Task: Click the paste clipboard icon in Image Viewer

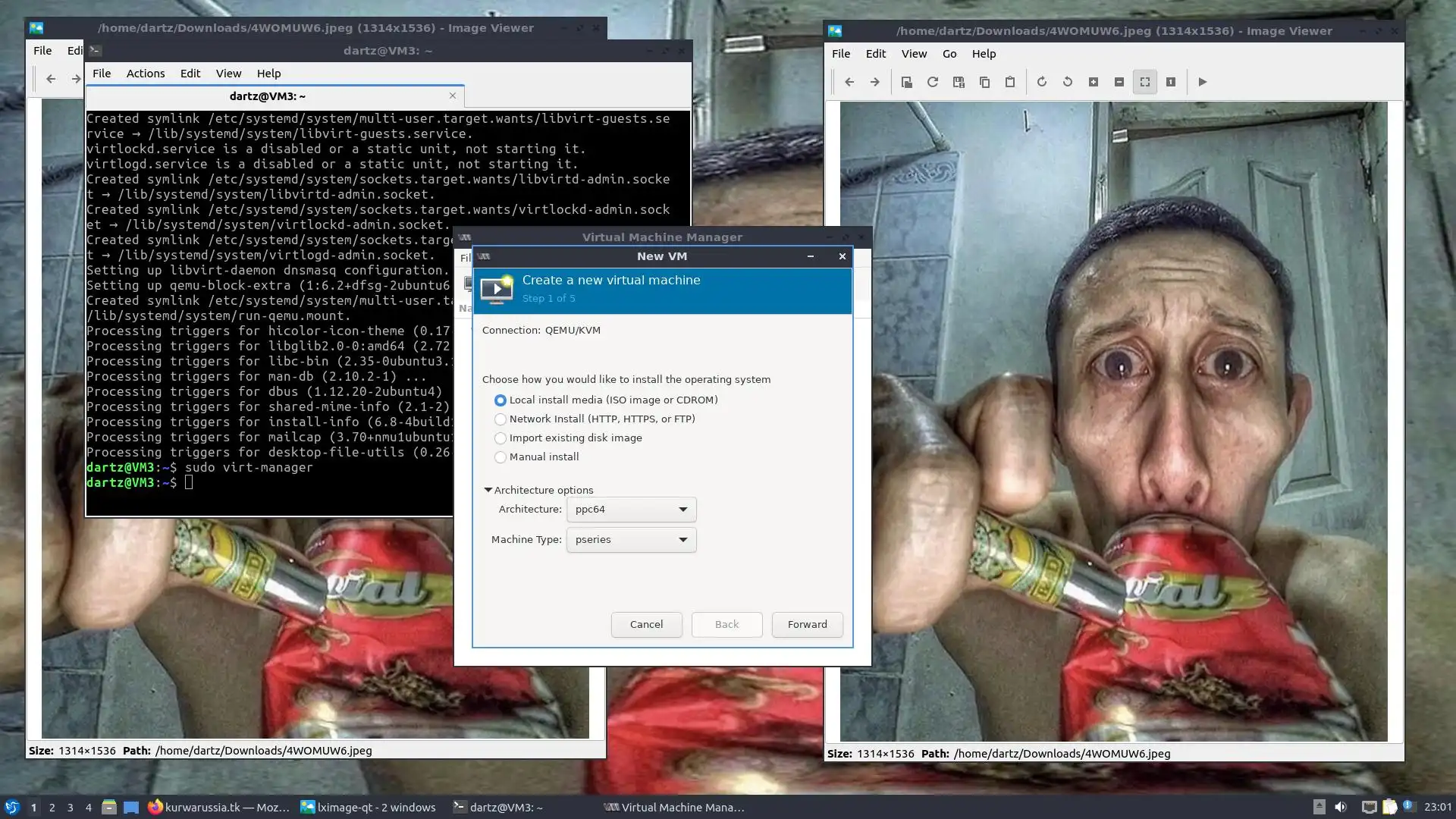Action: click(1010, 82)
